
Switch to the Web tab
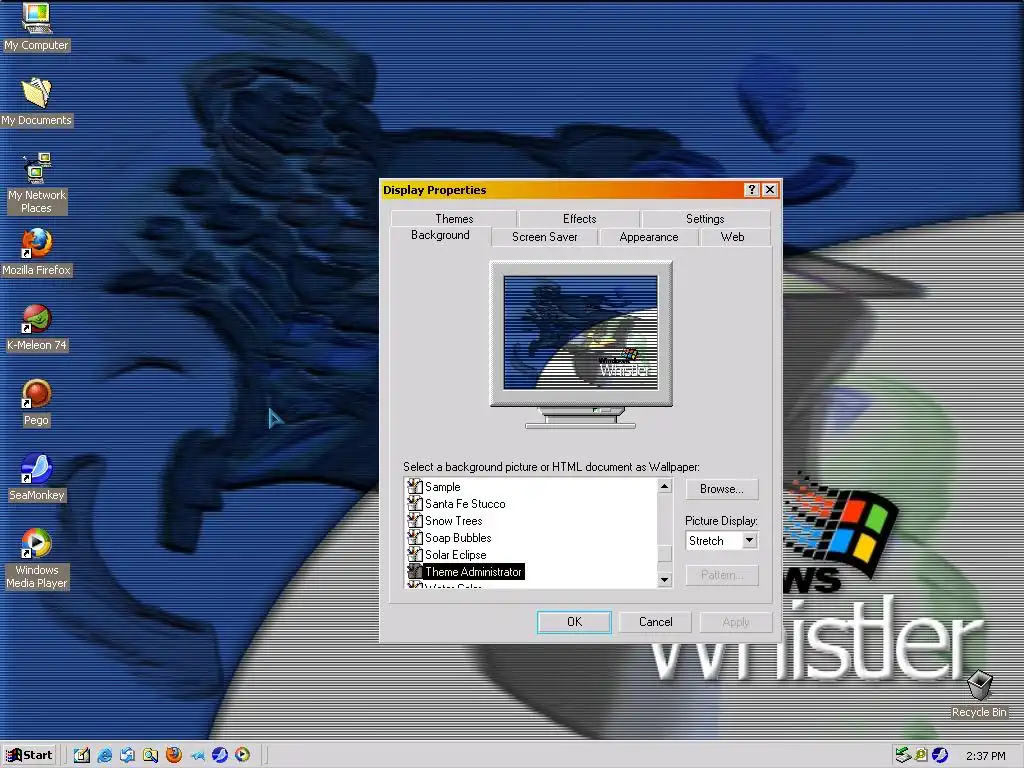pos(732,237)
